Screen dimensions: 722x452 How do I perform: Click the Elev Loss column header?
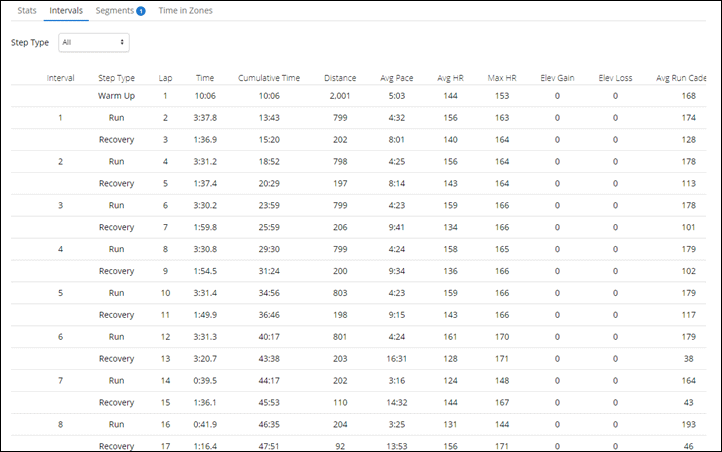[x=615, y=78]
